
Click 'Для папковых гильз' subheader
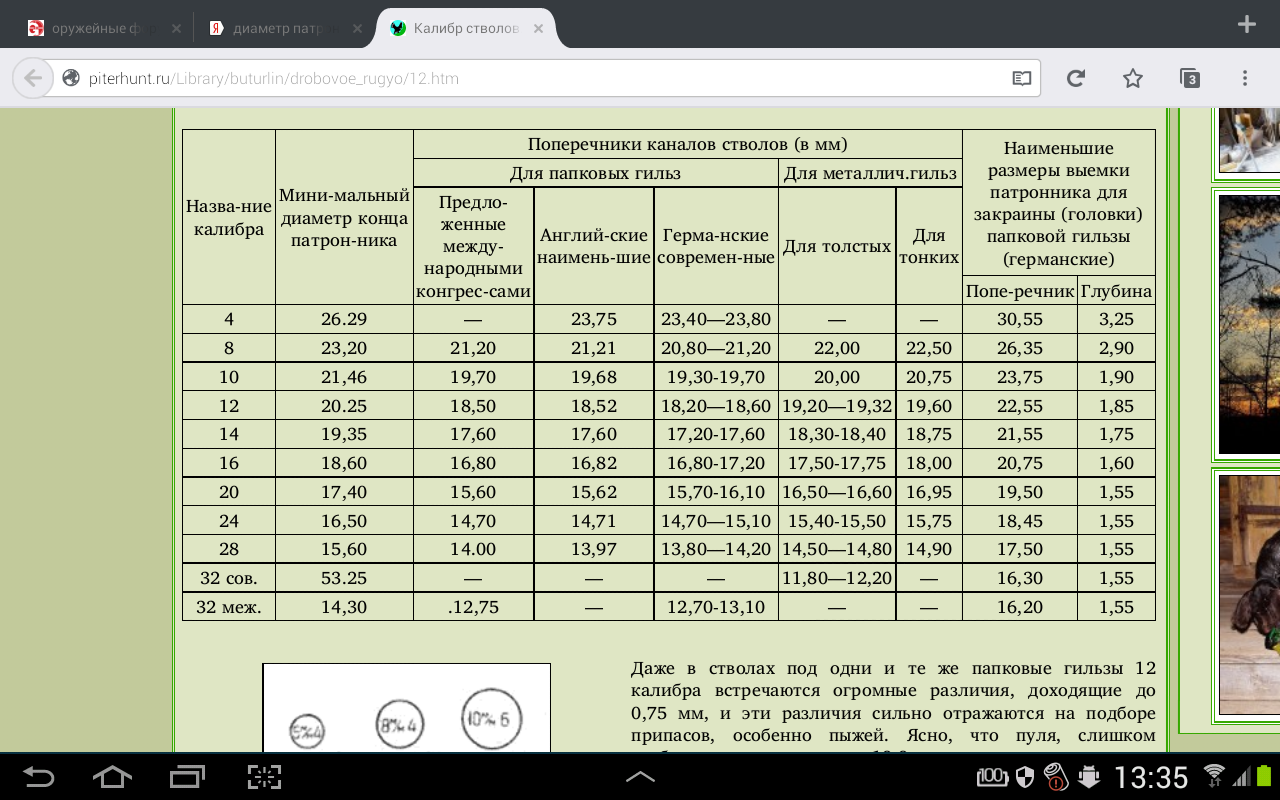pos(595,173)
